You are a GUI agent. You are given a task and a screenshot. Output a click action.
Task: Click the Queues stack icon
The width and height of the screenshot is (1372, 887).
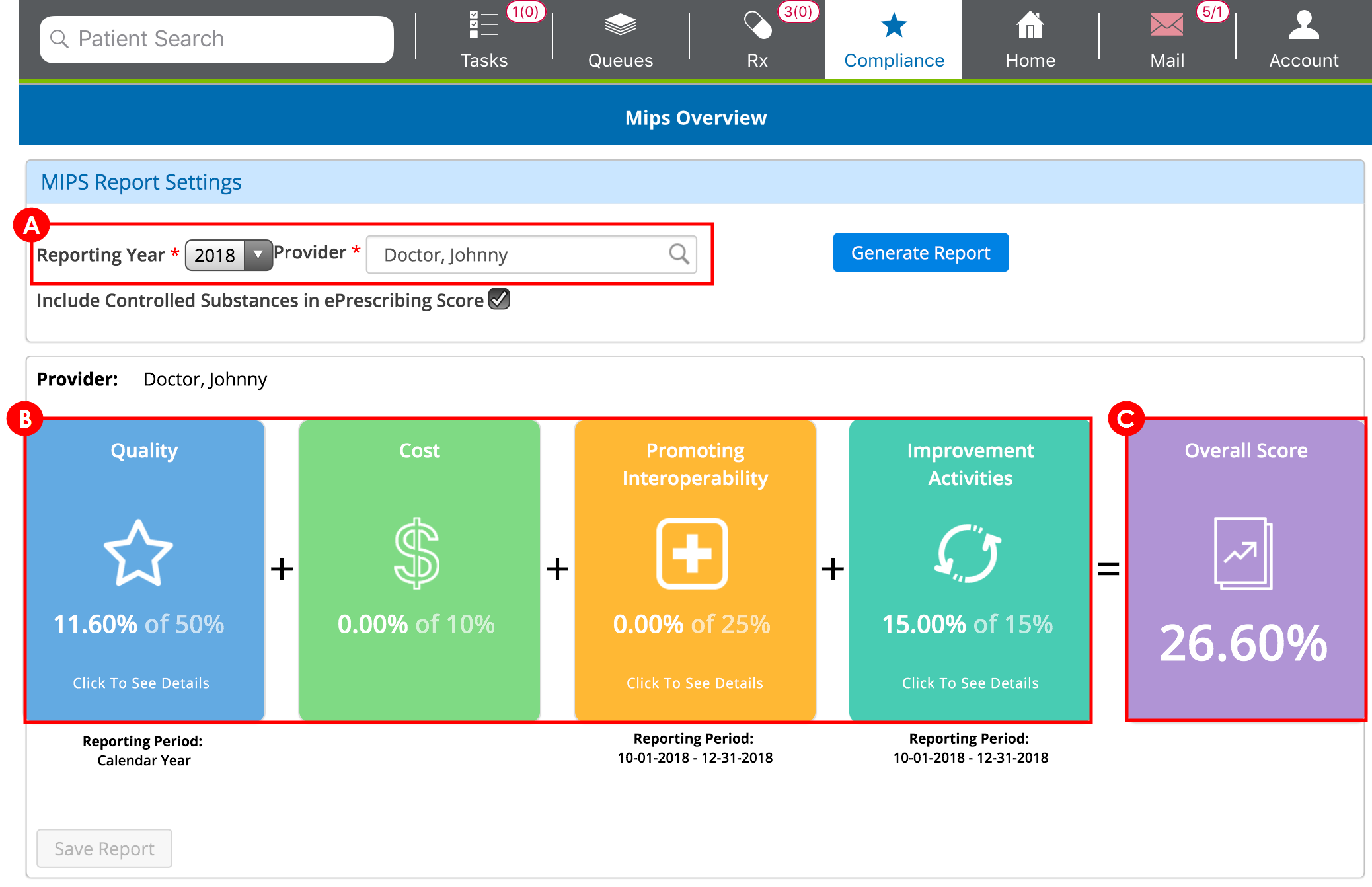tap(619, 24)
